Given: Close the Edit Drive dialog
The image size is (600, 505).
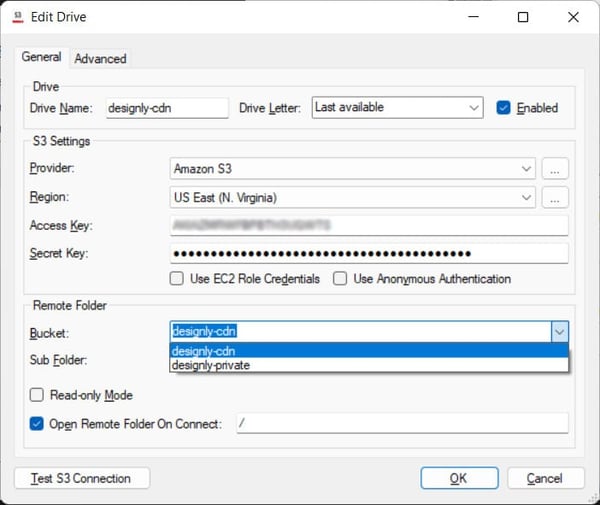Looking at the screenshot, I should (573, 17).
